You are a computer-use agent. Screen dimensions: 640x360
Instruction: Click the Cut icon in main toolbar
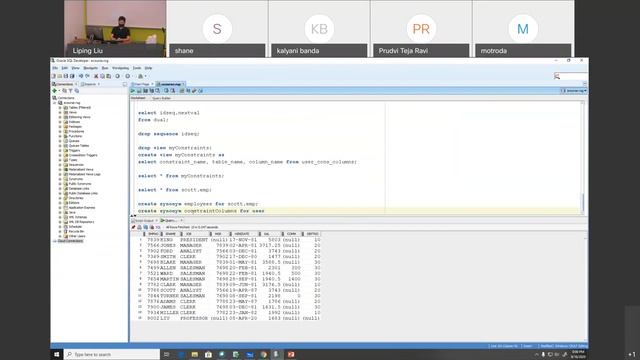click(96, 76)
